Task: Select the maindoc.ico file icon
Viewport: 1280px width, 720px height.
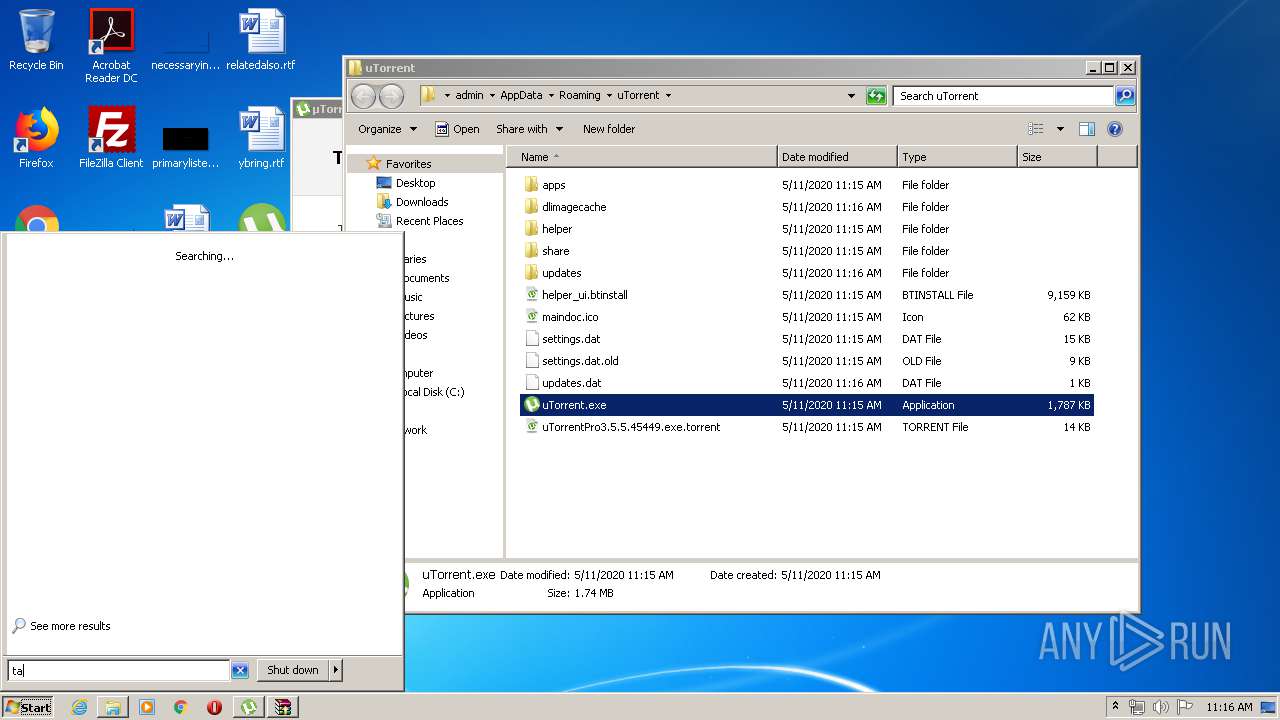Action: point(532,317)
